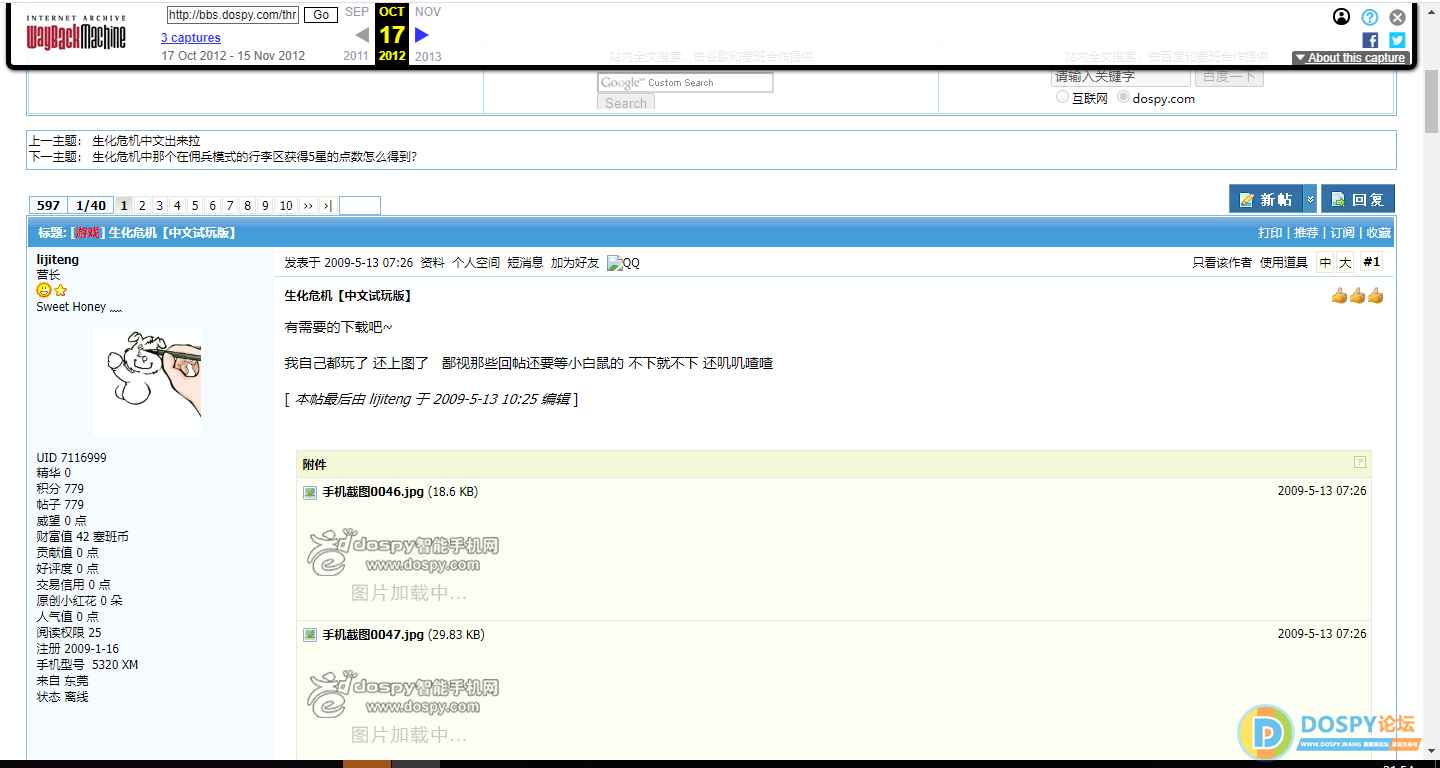Screen dimensions: 1440x768
Task: Set font size to 中
Action: click(x=1325, y=262)
